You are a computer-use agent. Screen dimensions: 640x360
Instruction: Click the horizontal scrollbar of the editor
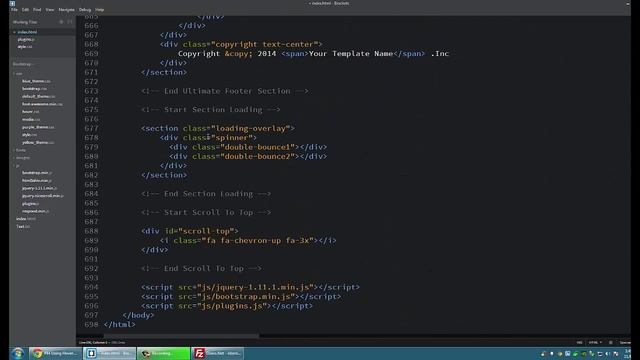(x=182, y=336)
